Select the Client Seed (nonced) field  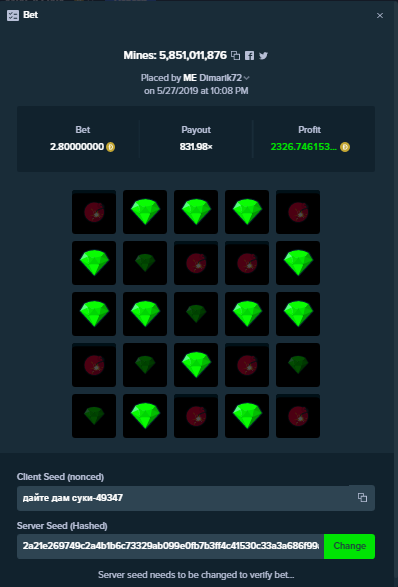196,498
